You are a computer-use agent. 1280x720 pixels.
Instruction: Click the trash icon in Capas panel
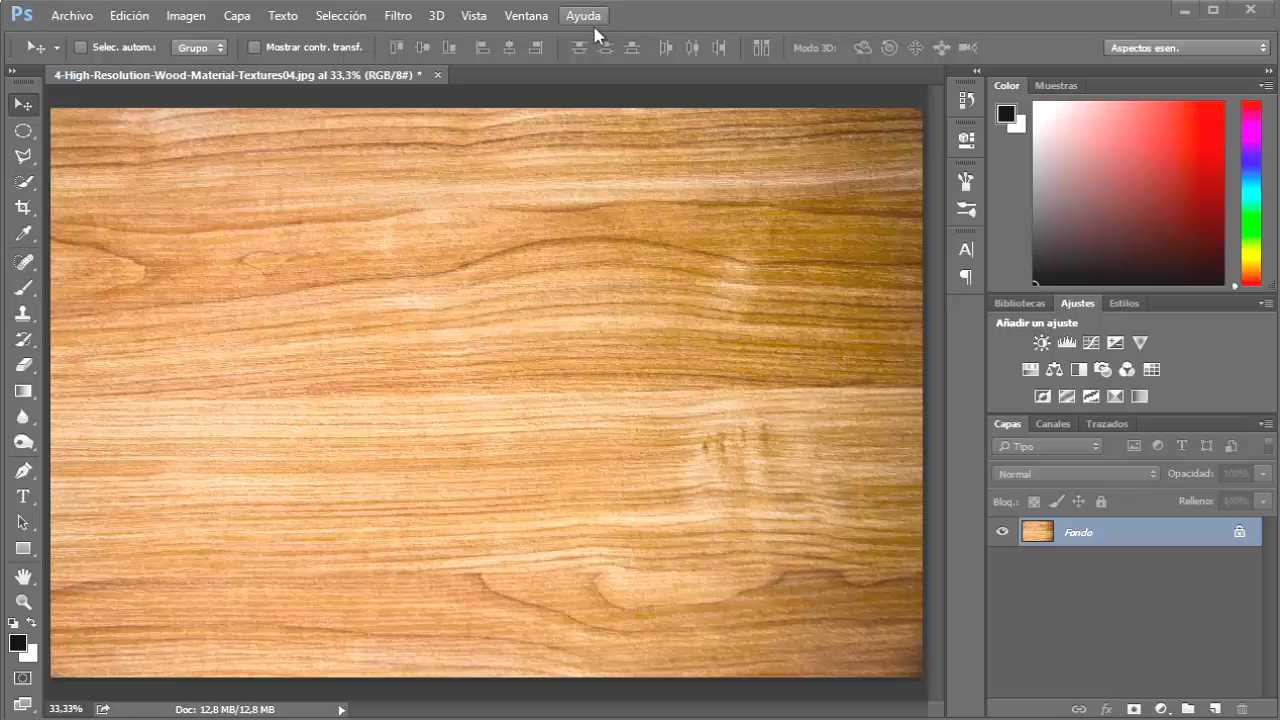click(1242, 709)
